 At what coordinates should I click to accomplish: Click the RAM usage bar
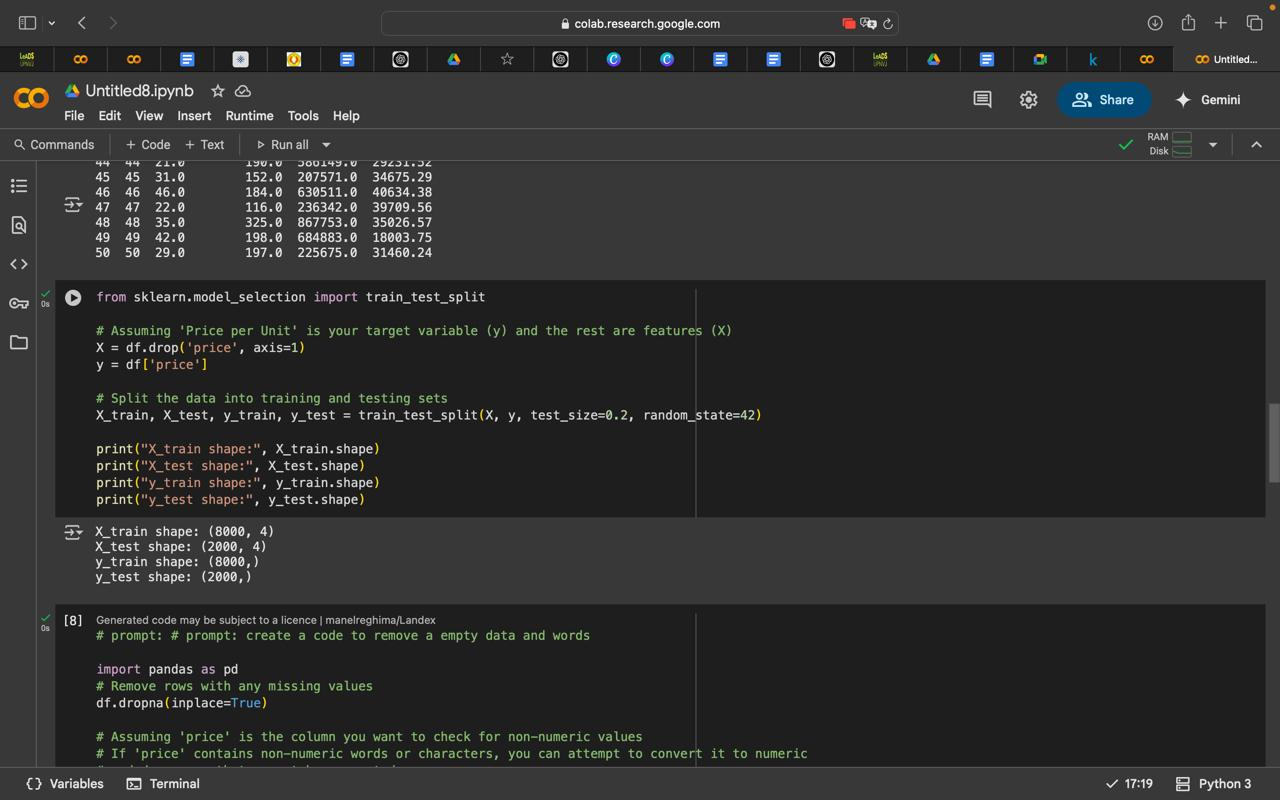pos(1181,137)
